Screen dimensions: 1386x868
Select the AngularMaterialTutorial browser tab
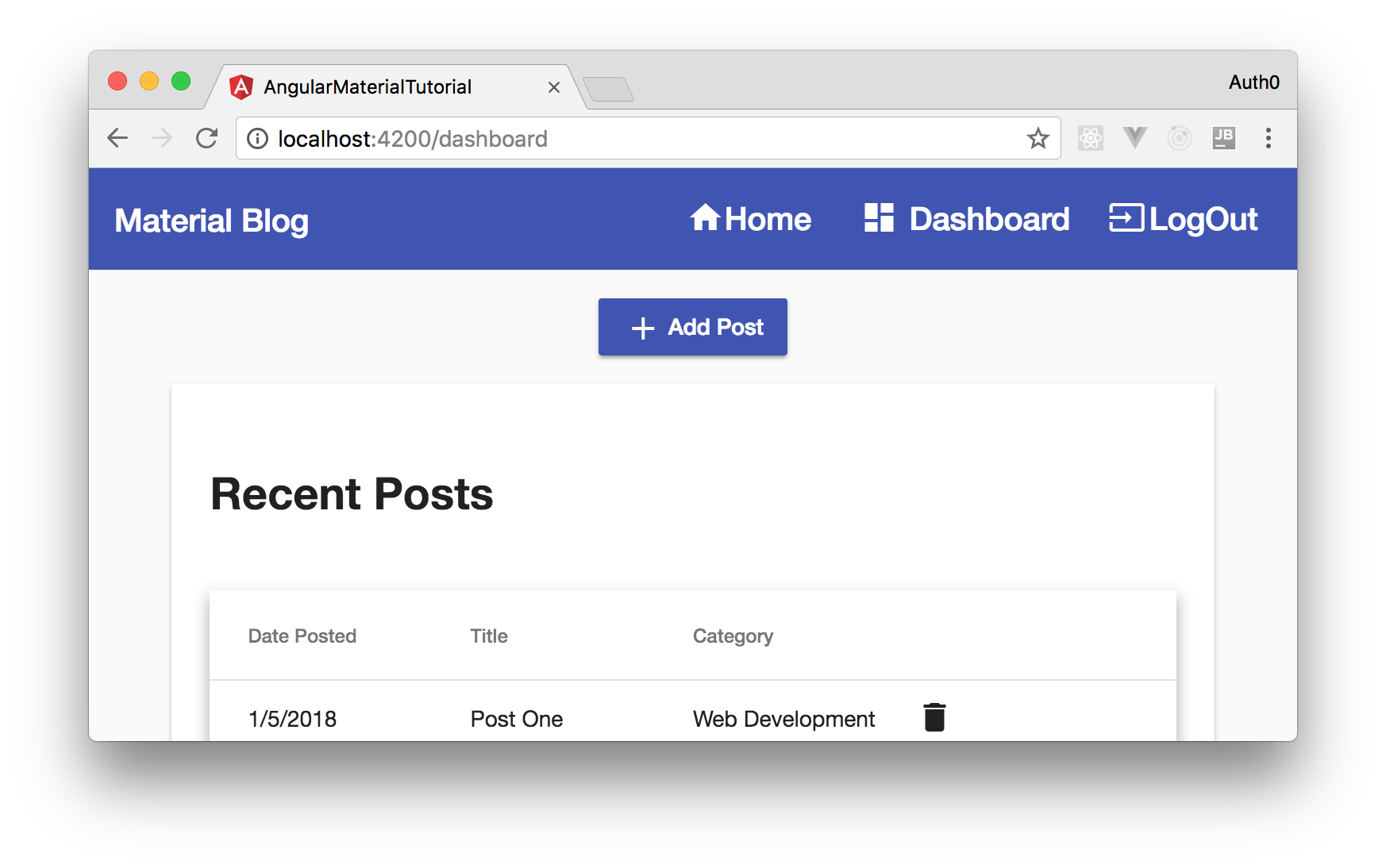[x=395, y=87]
